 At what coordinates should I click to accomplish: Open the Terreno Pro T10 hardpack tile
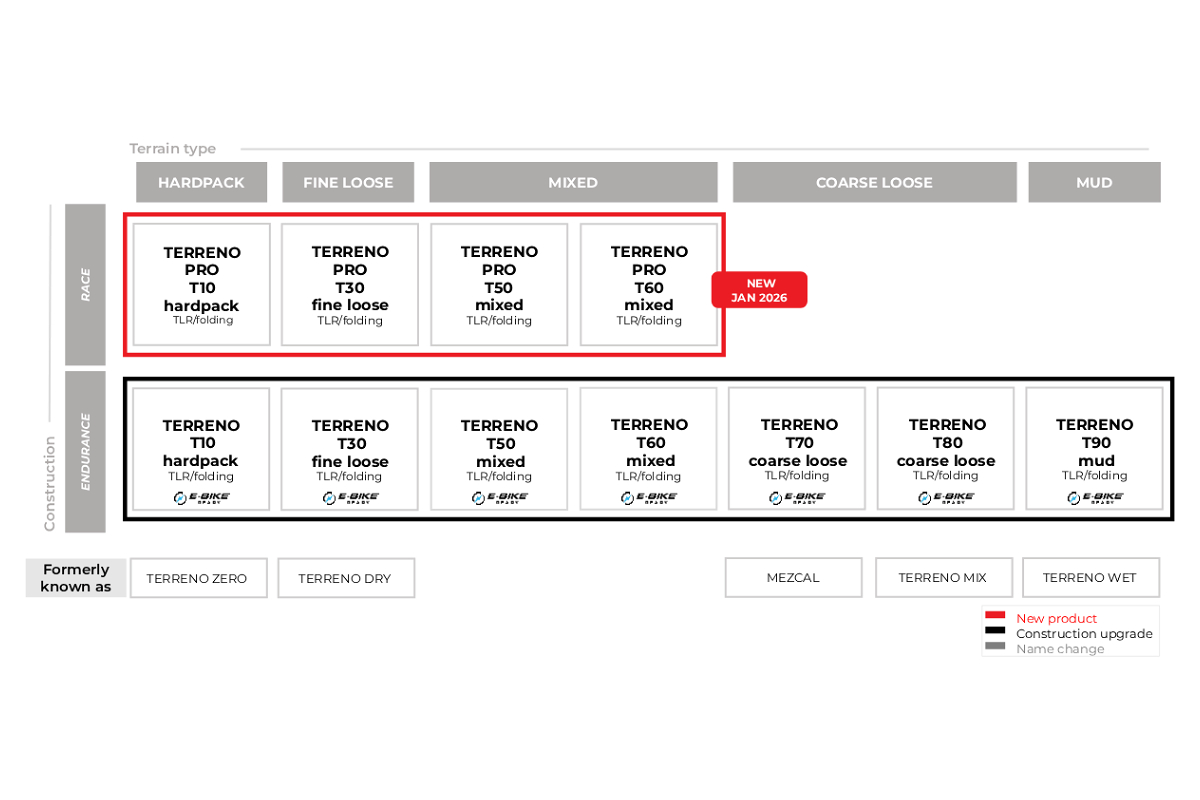tap(202, 285)
